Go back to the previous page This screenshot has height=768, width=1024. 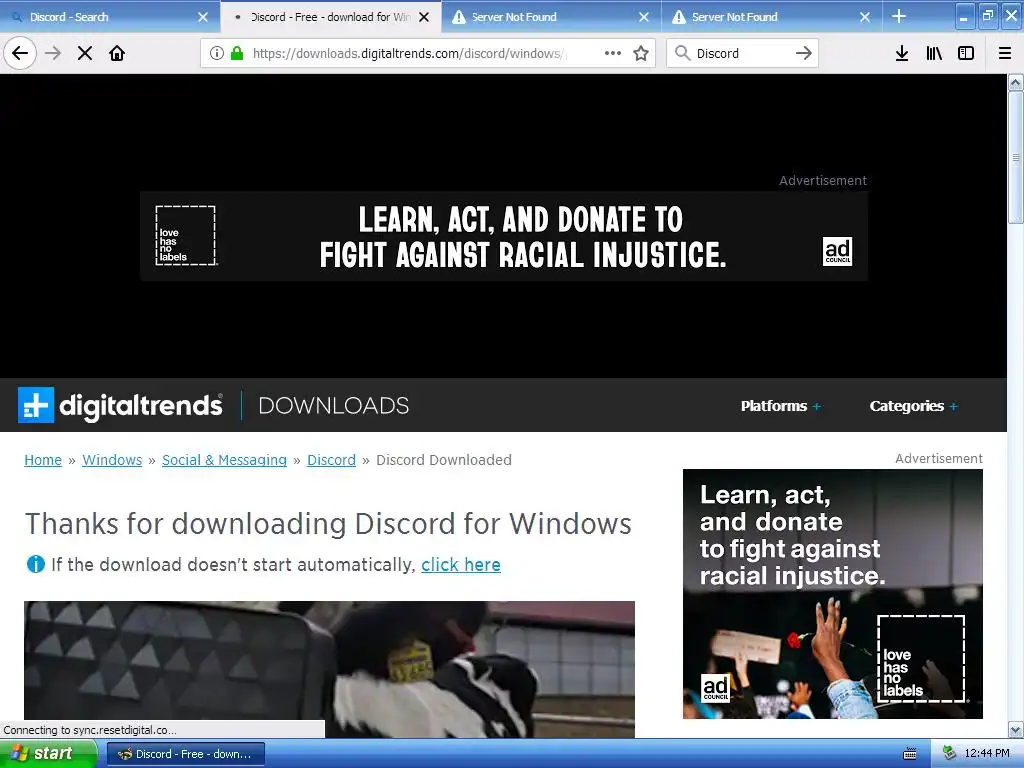20,53
